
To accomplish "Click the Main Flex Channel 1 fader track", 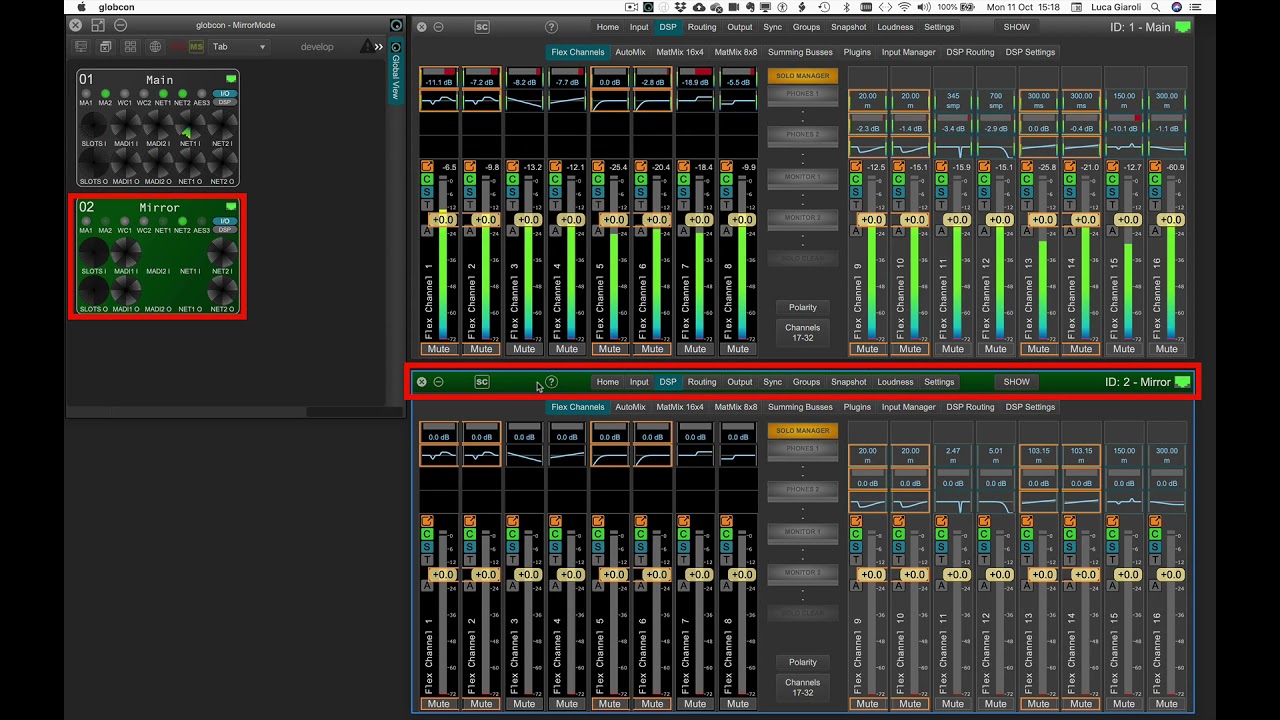I will tap(444, 260).
